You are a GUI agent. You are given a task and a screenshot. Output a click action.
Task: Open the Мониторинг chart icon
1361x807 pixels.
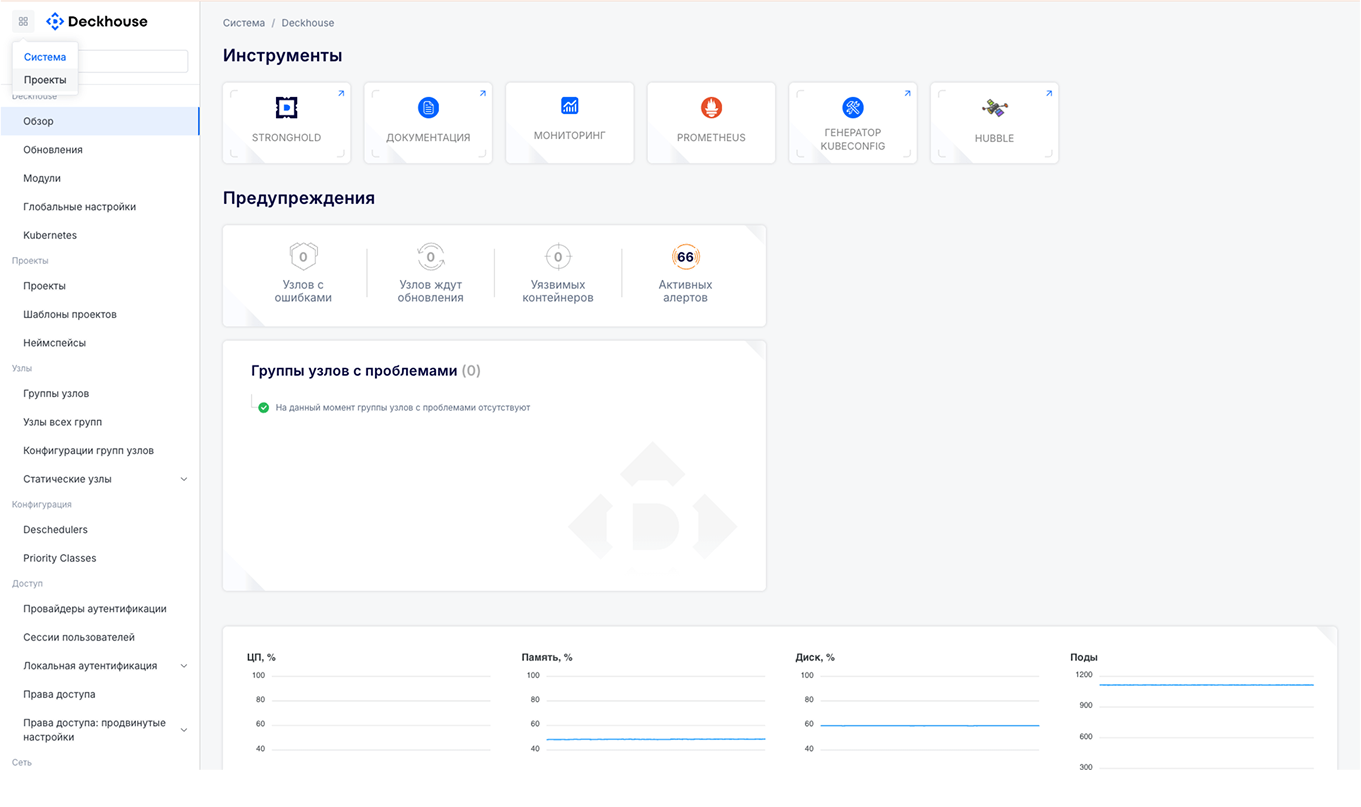[570, 106]
